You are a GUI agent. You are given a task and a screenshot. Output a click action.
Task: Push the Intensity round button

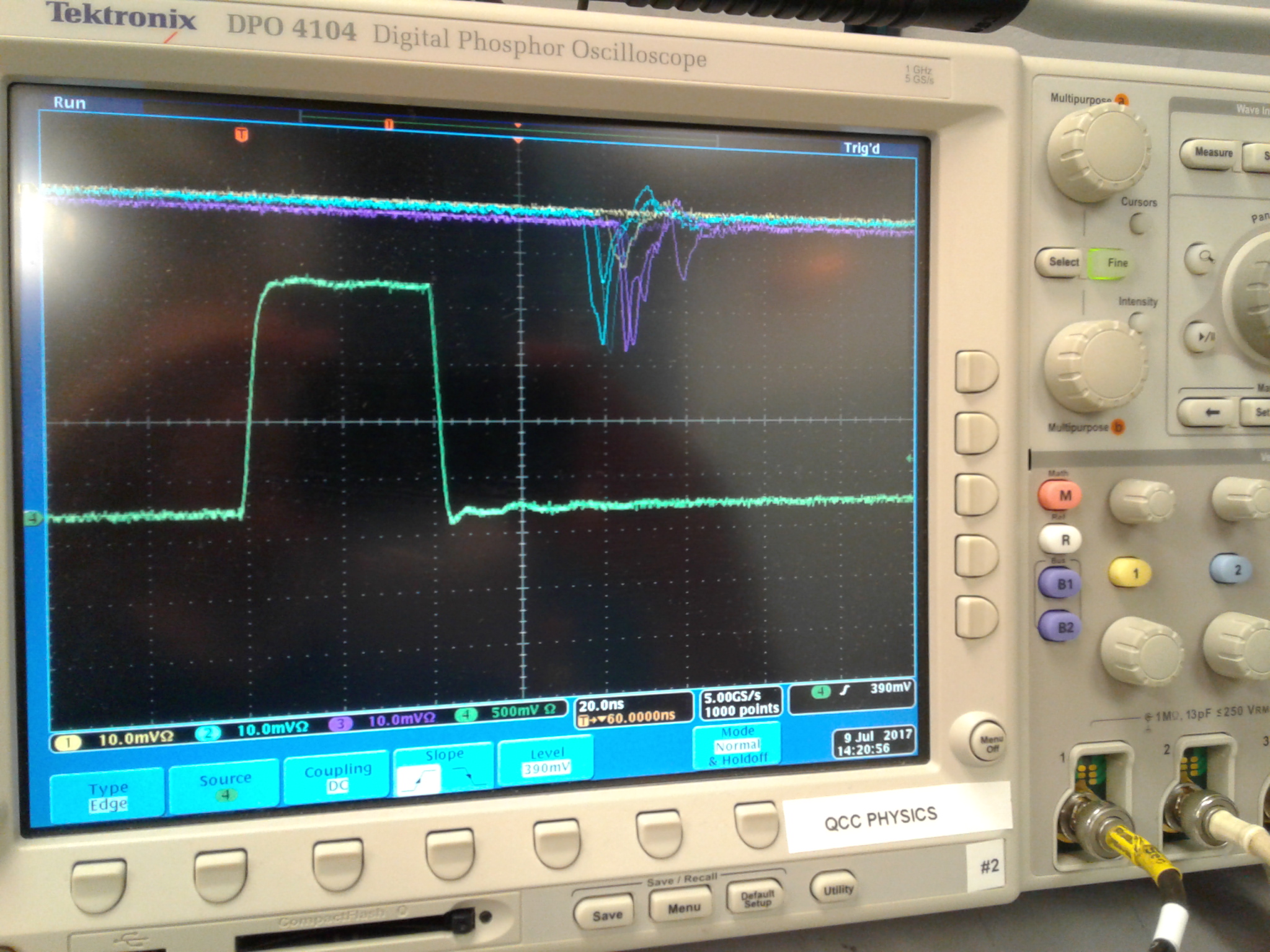pyautogui.click(x=1137, y=322)
